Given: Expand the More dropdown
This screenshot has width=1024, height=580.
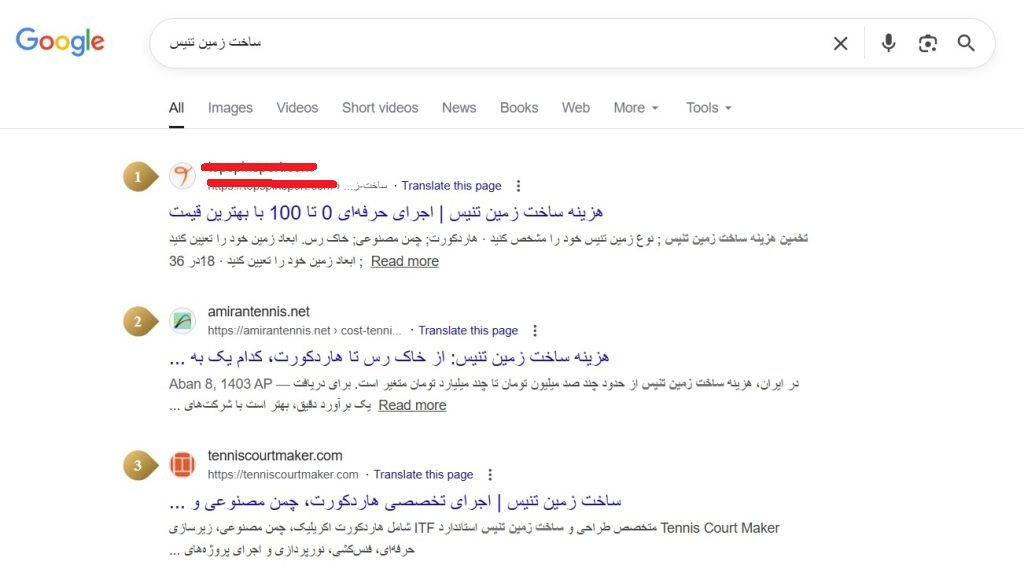Looking at the screenshot, I should tap(635, 108).
